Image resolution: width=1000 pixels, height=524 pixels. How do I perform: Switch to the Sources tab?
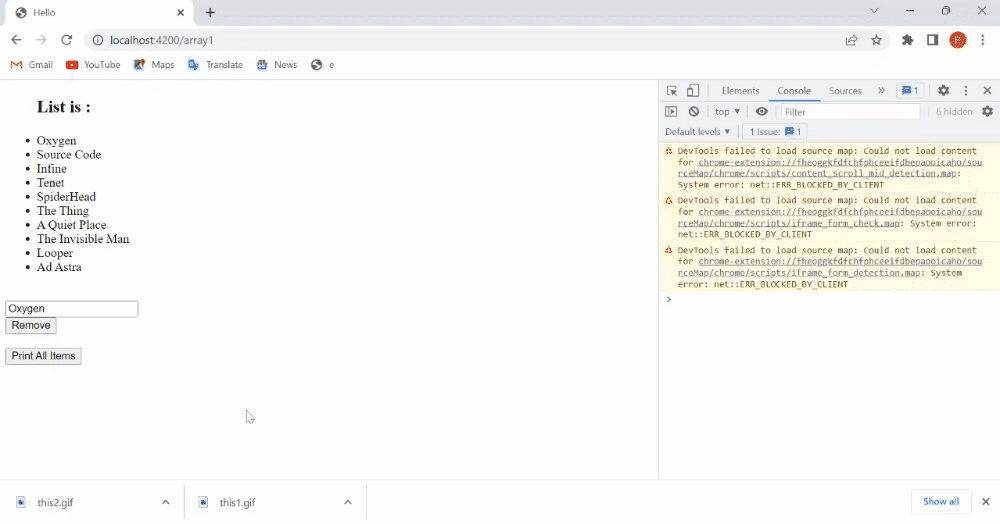[845, 91]
